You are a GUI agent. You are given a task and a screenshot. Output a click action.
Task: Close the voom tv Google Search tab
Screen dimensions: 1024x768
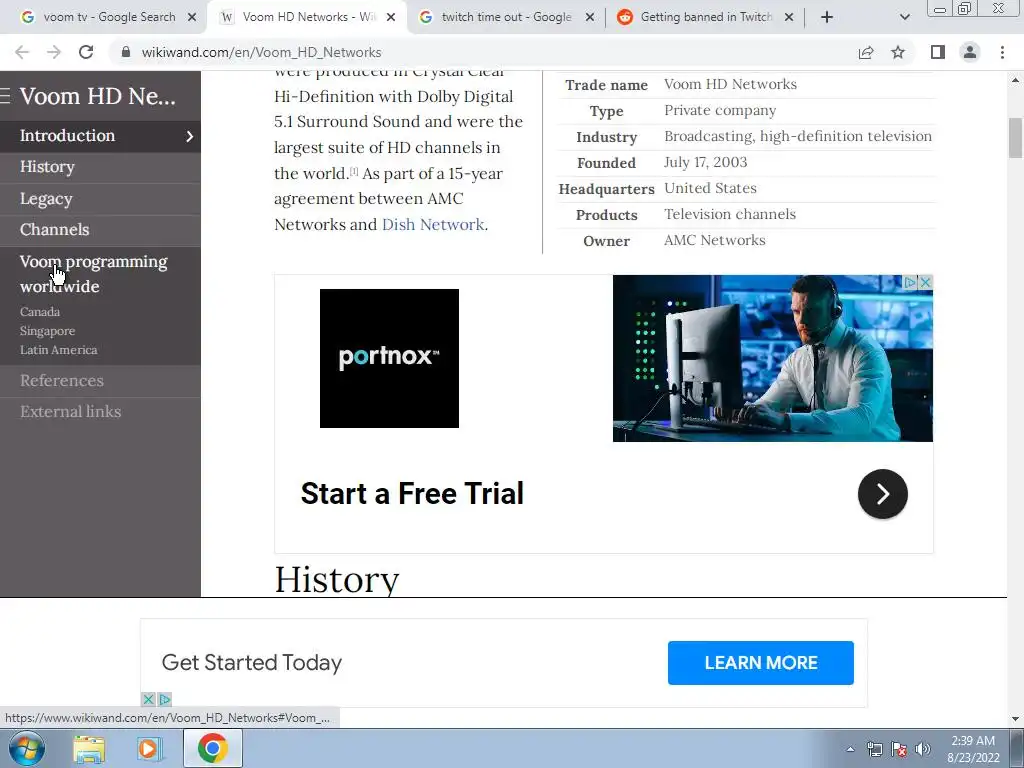coord(192,18)
